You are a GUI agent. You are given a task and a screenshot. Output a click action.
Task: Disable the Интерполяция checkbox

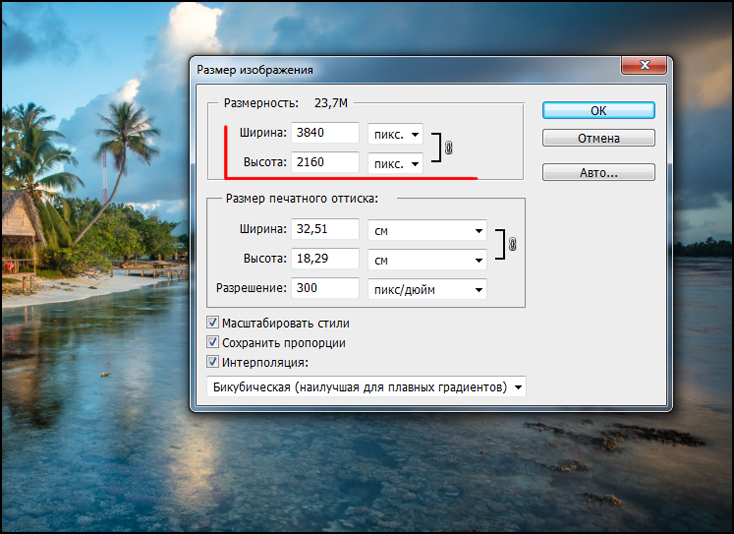(213, 362)
